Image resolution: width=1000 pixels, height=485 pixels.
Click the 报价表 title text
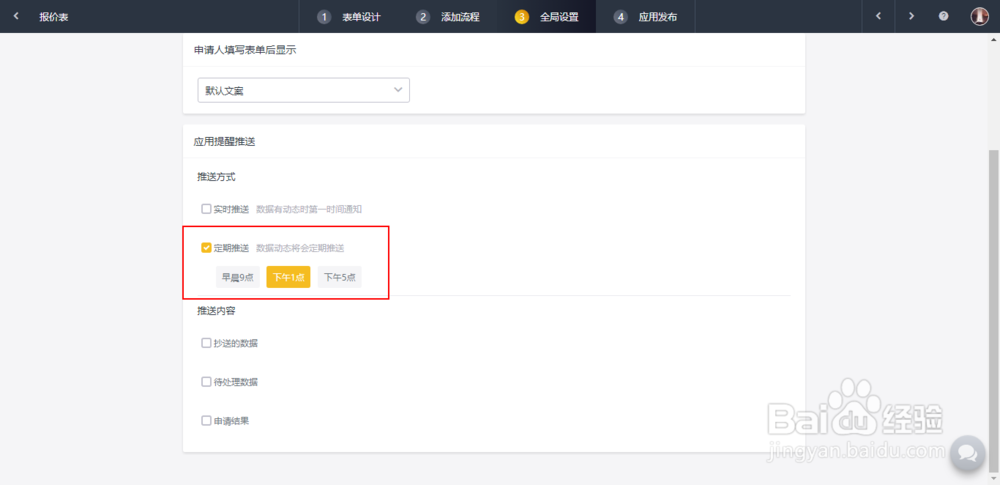(x=54, y=17)
